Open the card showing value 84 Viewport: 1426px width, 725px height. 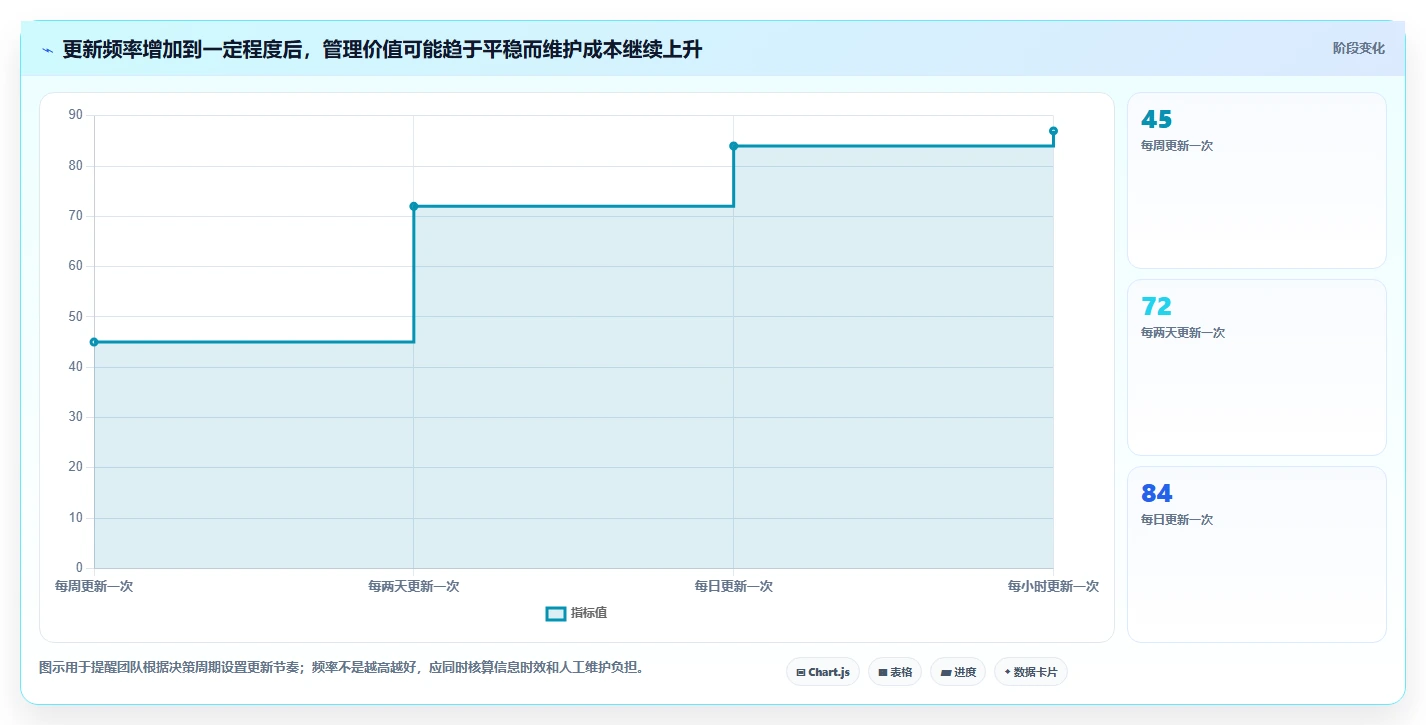pos(1257,554)
